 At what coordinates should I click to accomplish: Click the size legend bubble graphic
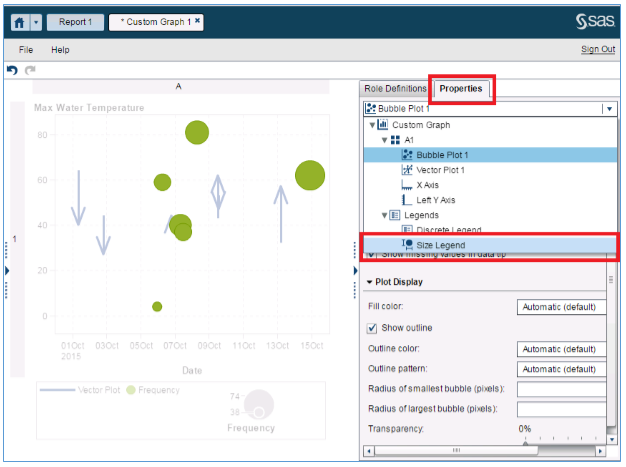259,404
